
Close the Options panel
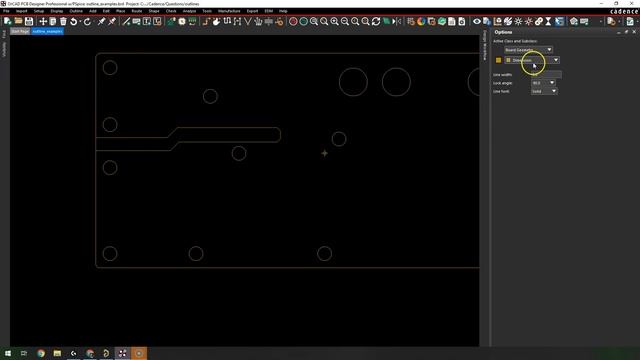tap(634, 32)
